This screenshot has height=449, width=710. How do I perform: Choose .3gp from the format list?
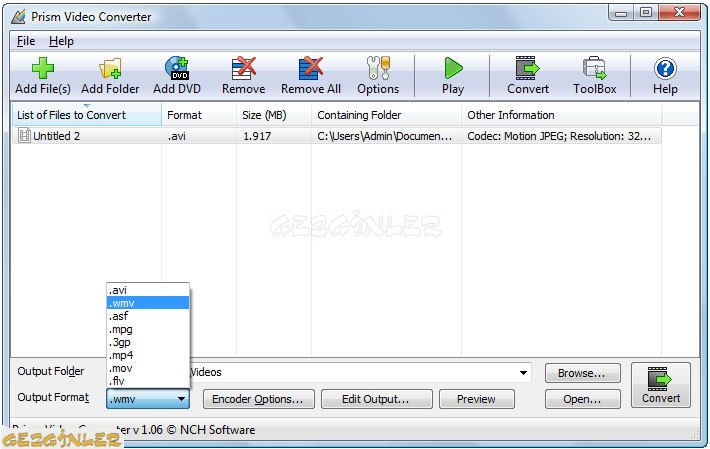pos(148,342)
